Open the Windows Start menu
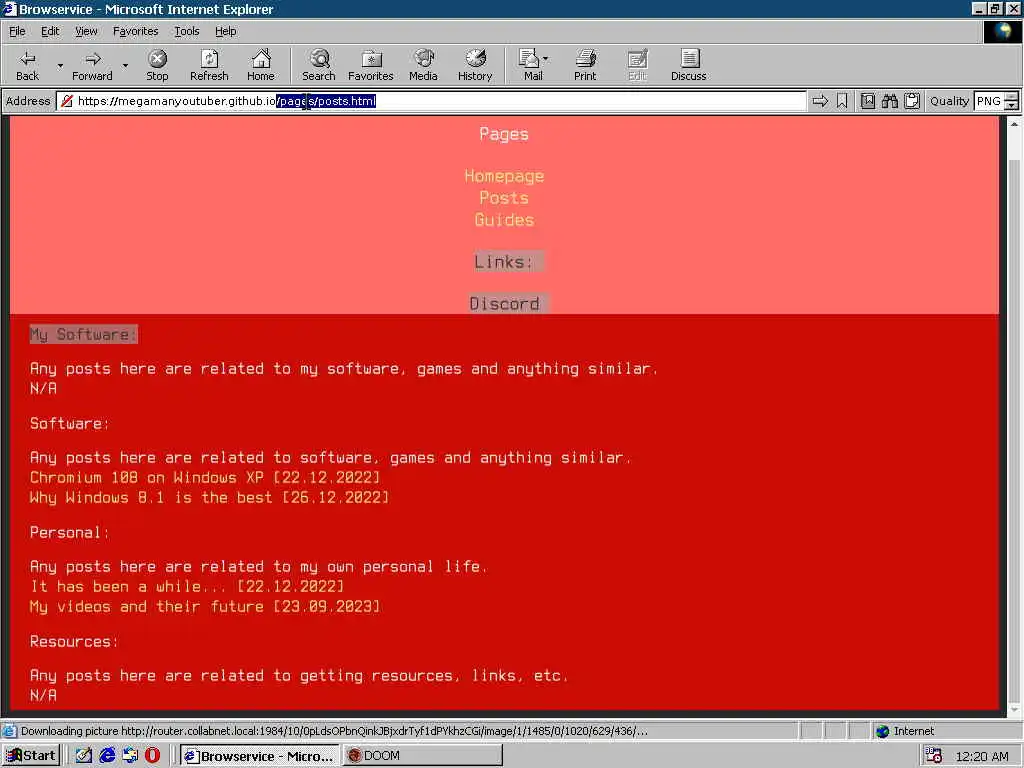Viewport: 1024px width, 768px height. 31,756
